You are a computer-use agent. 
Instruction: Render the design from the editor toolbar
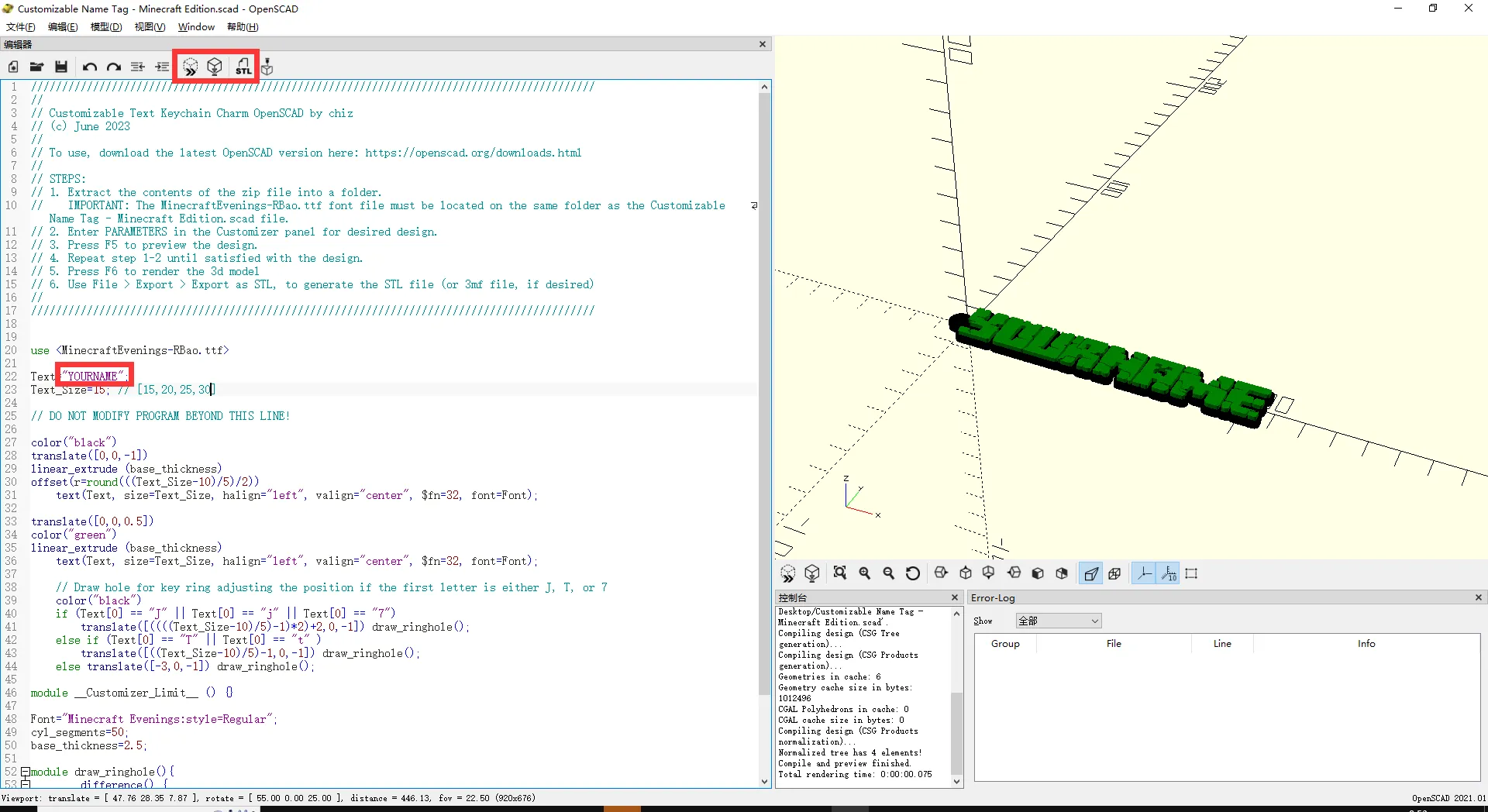click(x=215, y=67)
